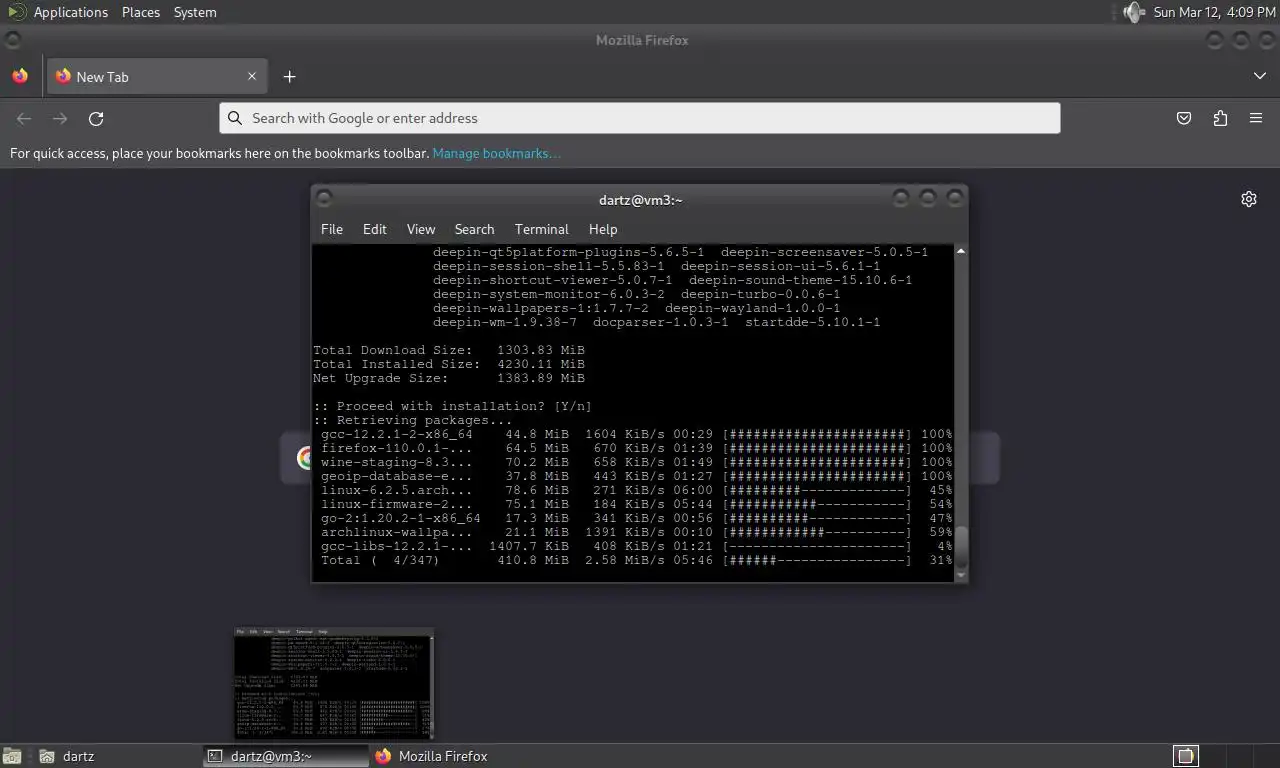The width and height of the screenshot is (1280, 768).
Task: Click deepin-wallpapers-1:1.7.7-2 text
Action: pyautogui.click(x=540, y=308)
